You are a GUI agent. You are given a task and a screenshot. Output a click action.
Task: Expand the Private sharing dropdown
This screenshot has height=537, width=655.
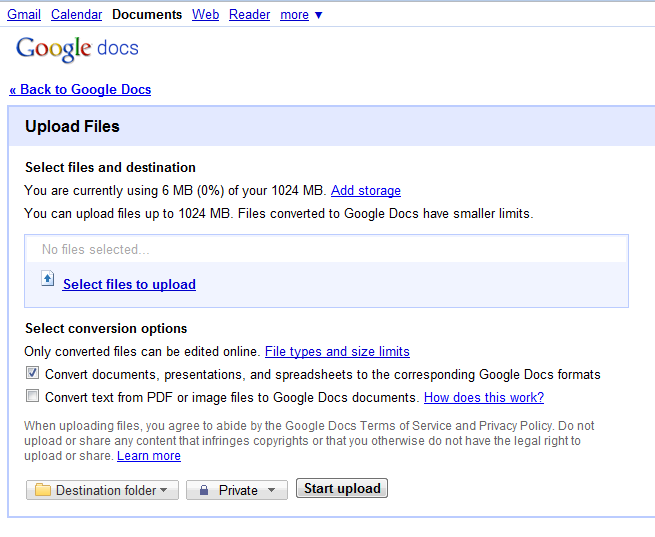[237, 490]
